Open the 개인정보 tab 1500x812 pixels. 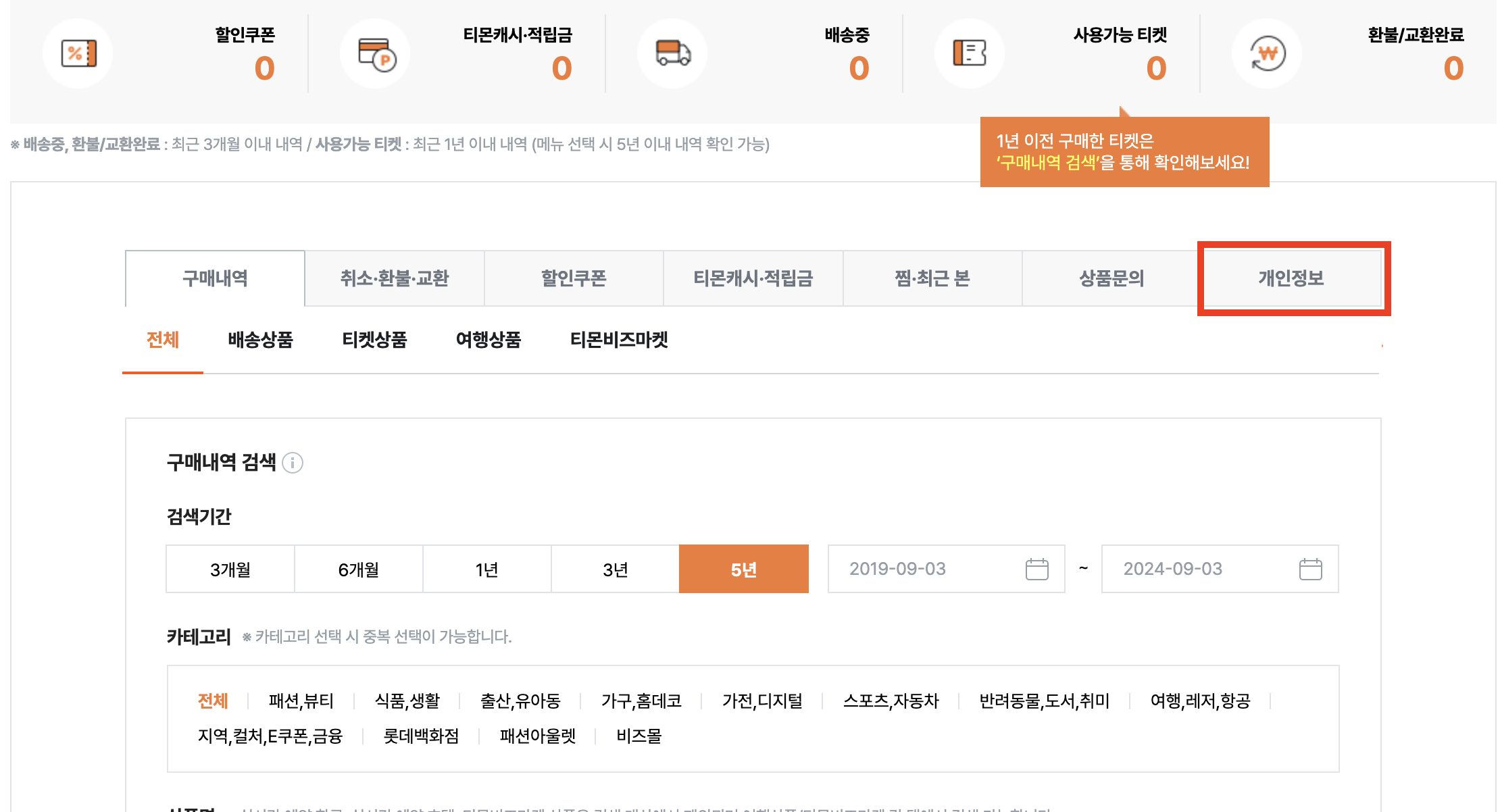[x=1293, y=278]
